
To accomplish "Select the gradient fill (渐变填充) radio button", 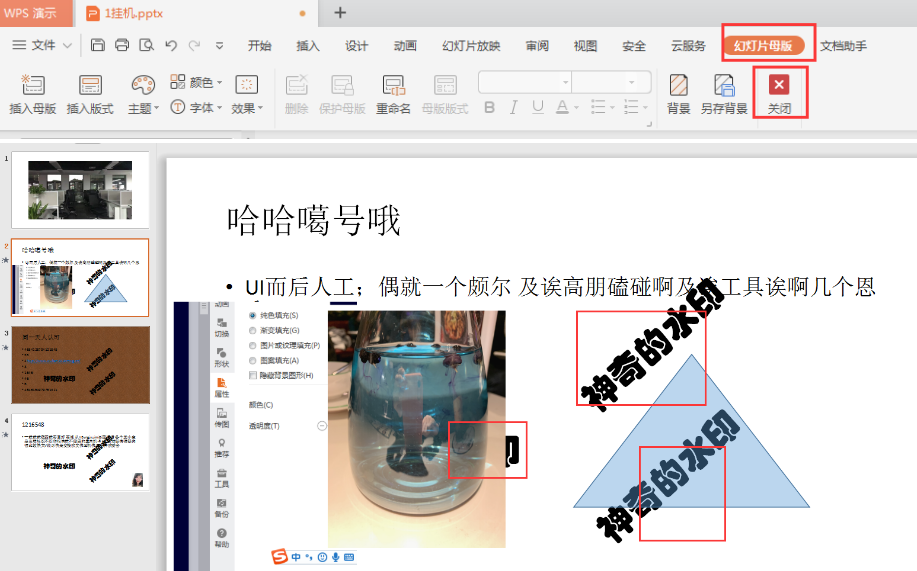I will (x=253, y=330).
